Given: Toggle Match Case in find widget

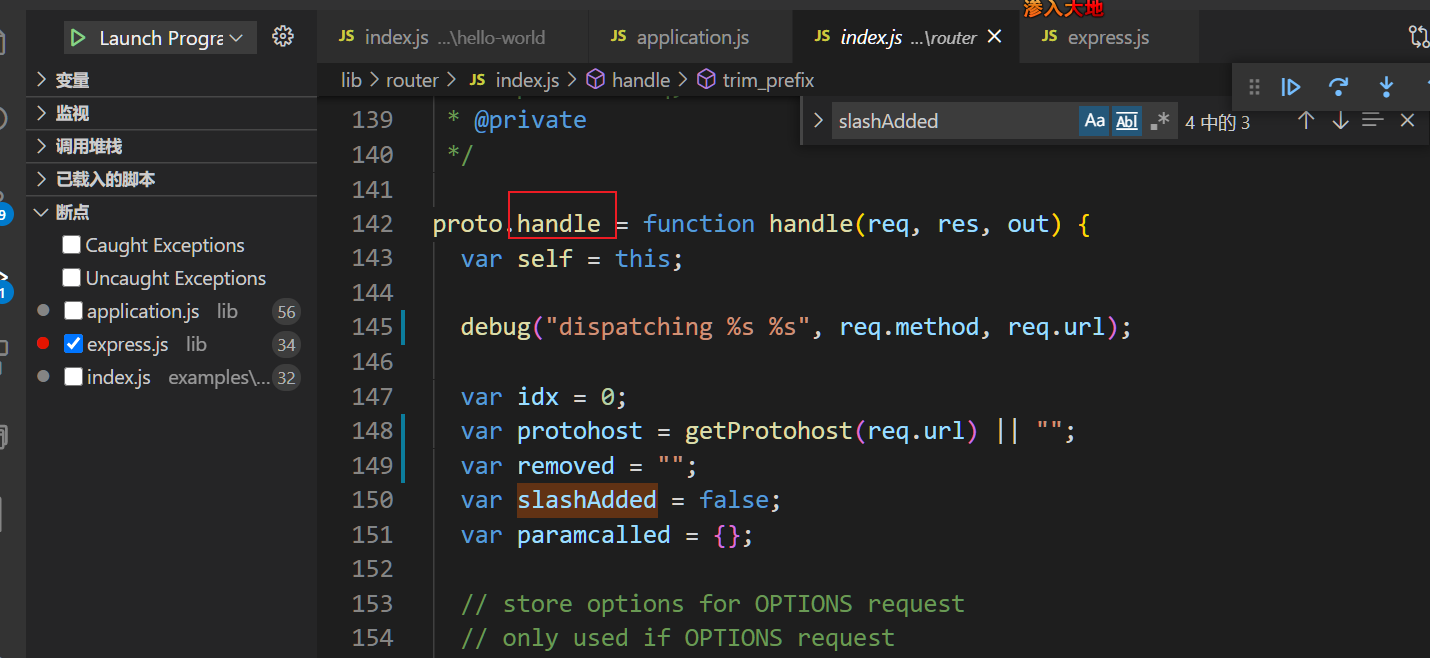Looking at the screenshot, I should coord(1094,121).
